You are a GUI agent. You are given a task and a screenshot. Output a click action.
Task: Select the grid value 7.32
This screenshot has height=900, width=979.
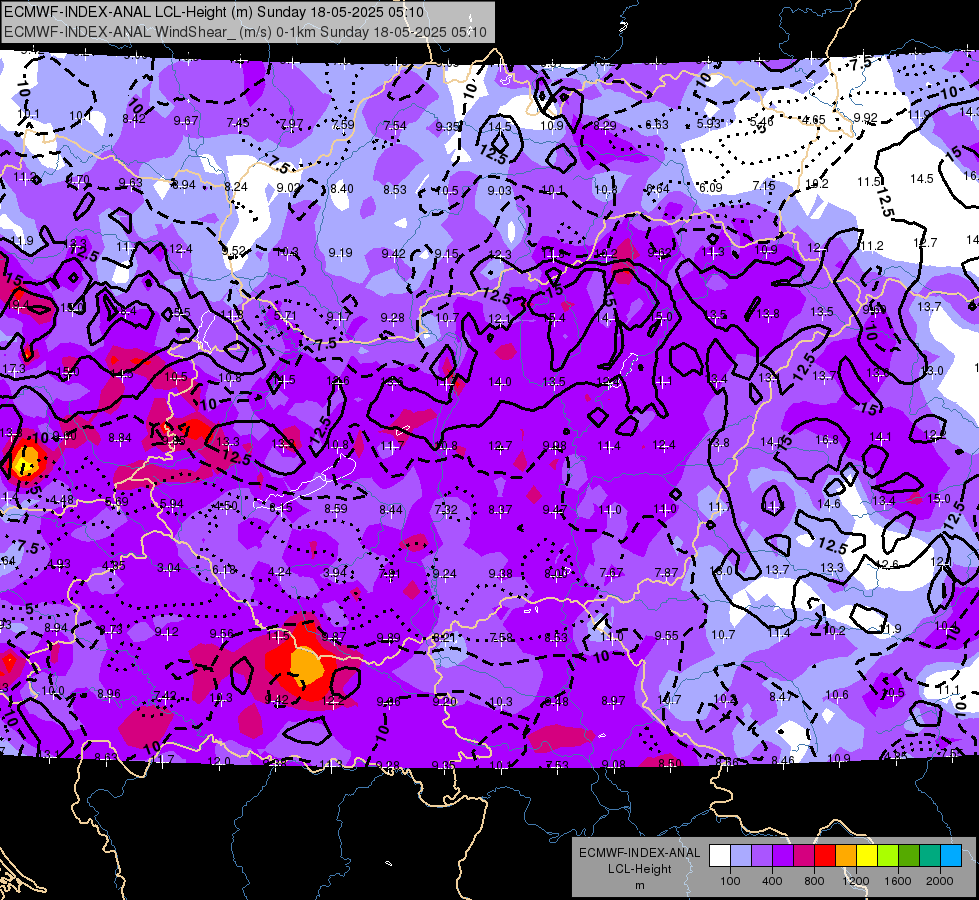coord(446,510)
